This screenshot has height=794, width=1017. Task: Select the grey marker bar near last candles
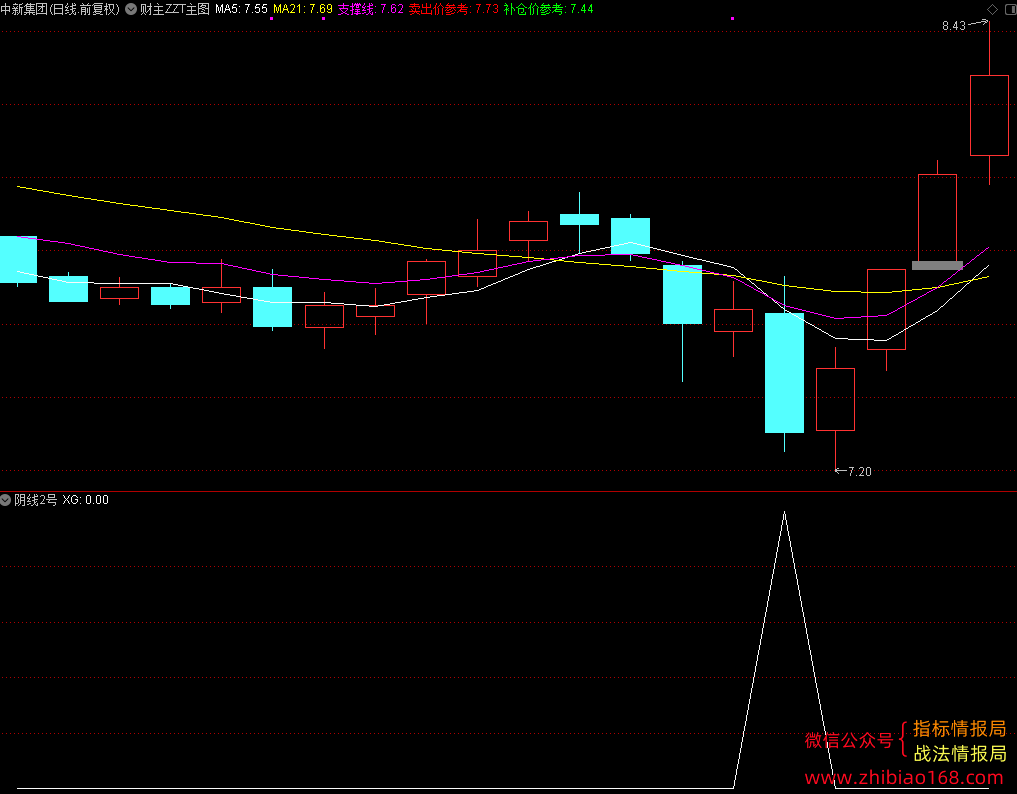[x=937, y=265]
